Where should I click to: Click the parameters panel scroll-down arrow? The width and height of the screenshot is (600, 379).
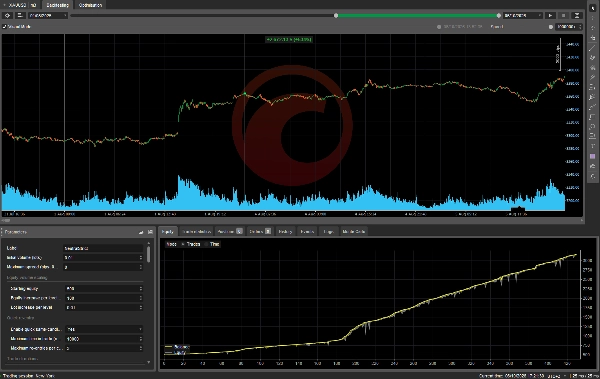point(148,362)
